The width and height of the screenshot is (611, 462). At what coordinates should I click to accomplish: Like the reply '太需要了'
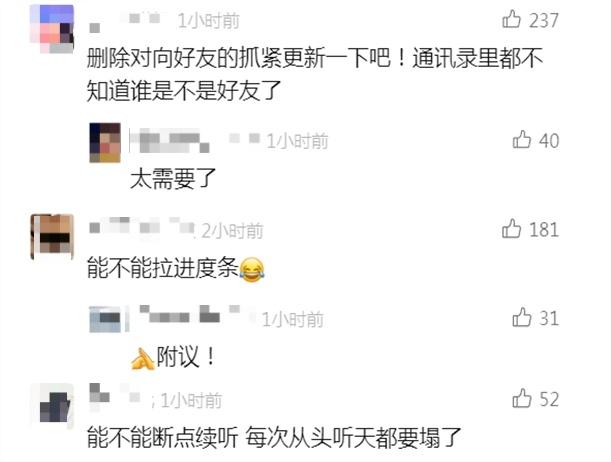[522, 139]
